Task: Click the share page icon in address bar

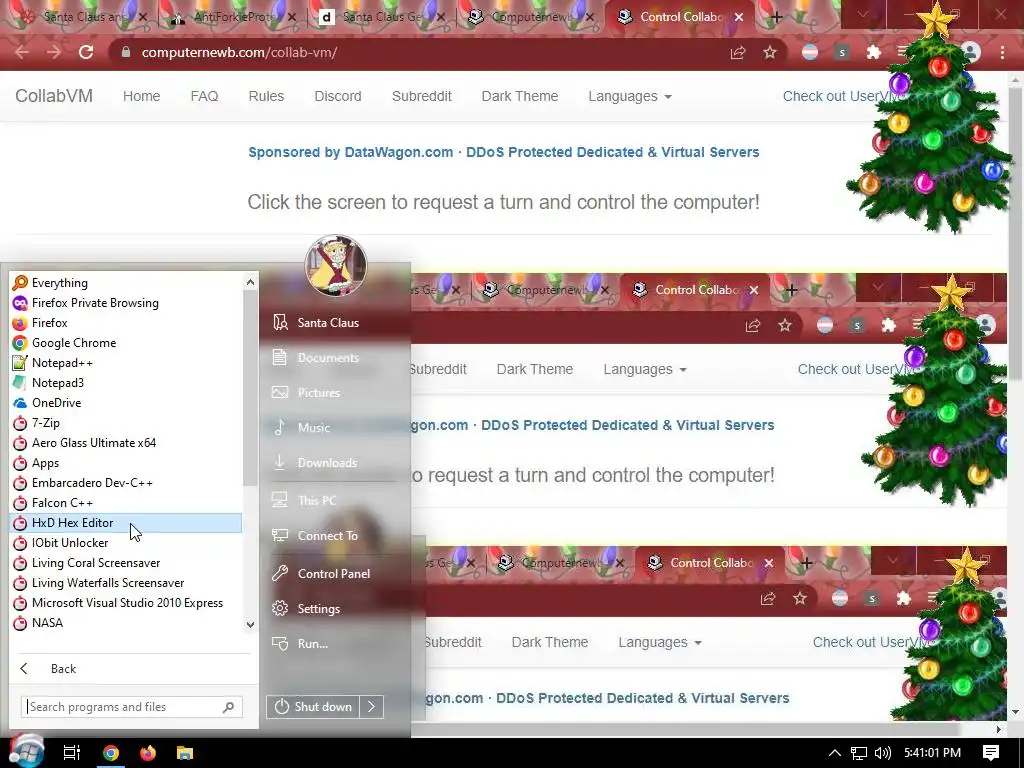Action: [738, 52]
